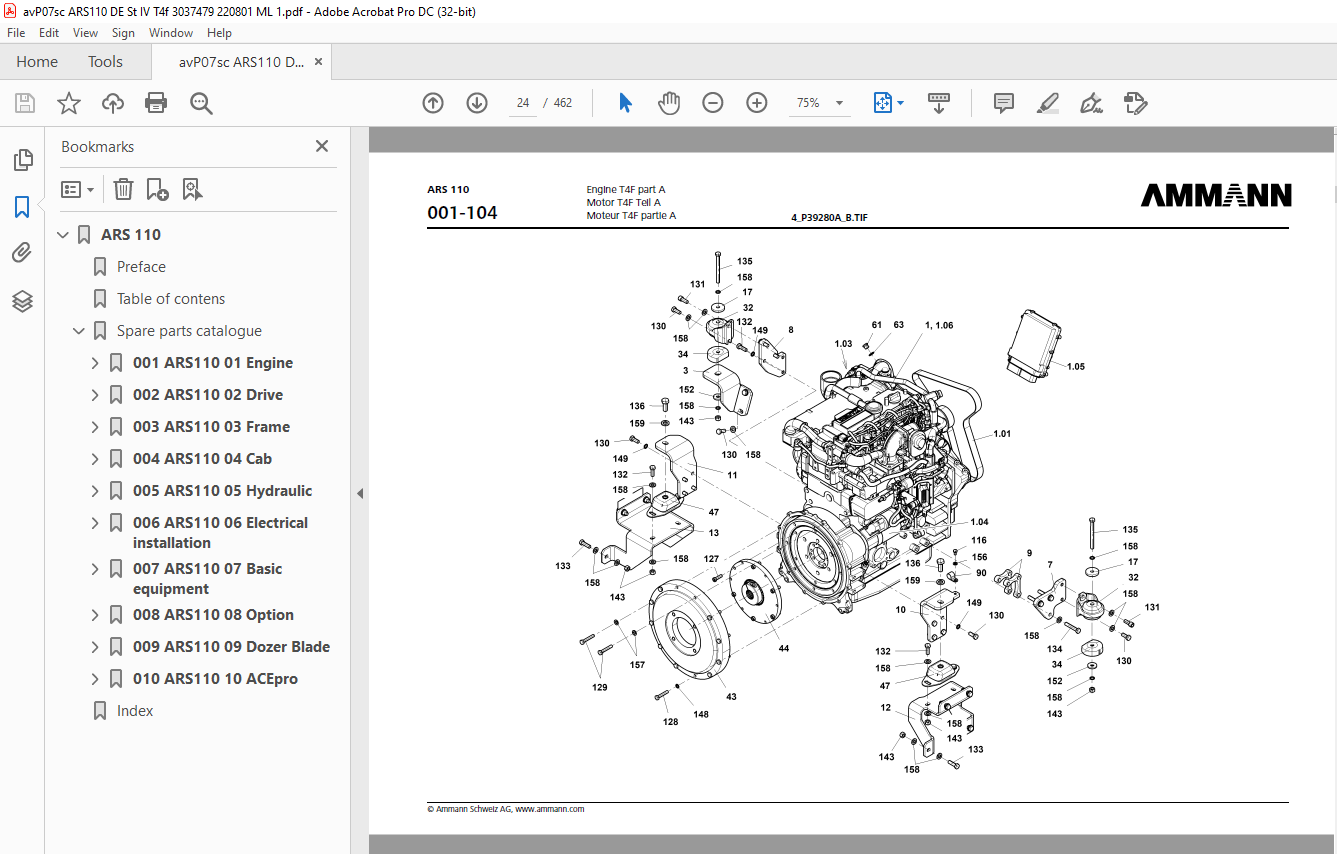Image resolution: width=1337 pixels, height=854 pixels.
Task: Click the page number input field
Action: (x=523, y=103)
